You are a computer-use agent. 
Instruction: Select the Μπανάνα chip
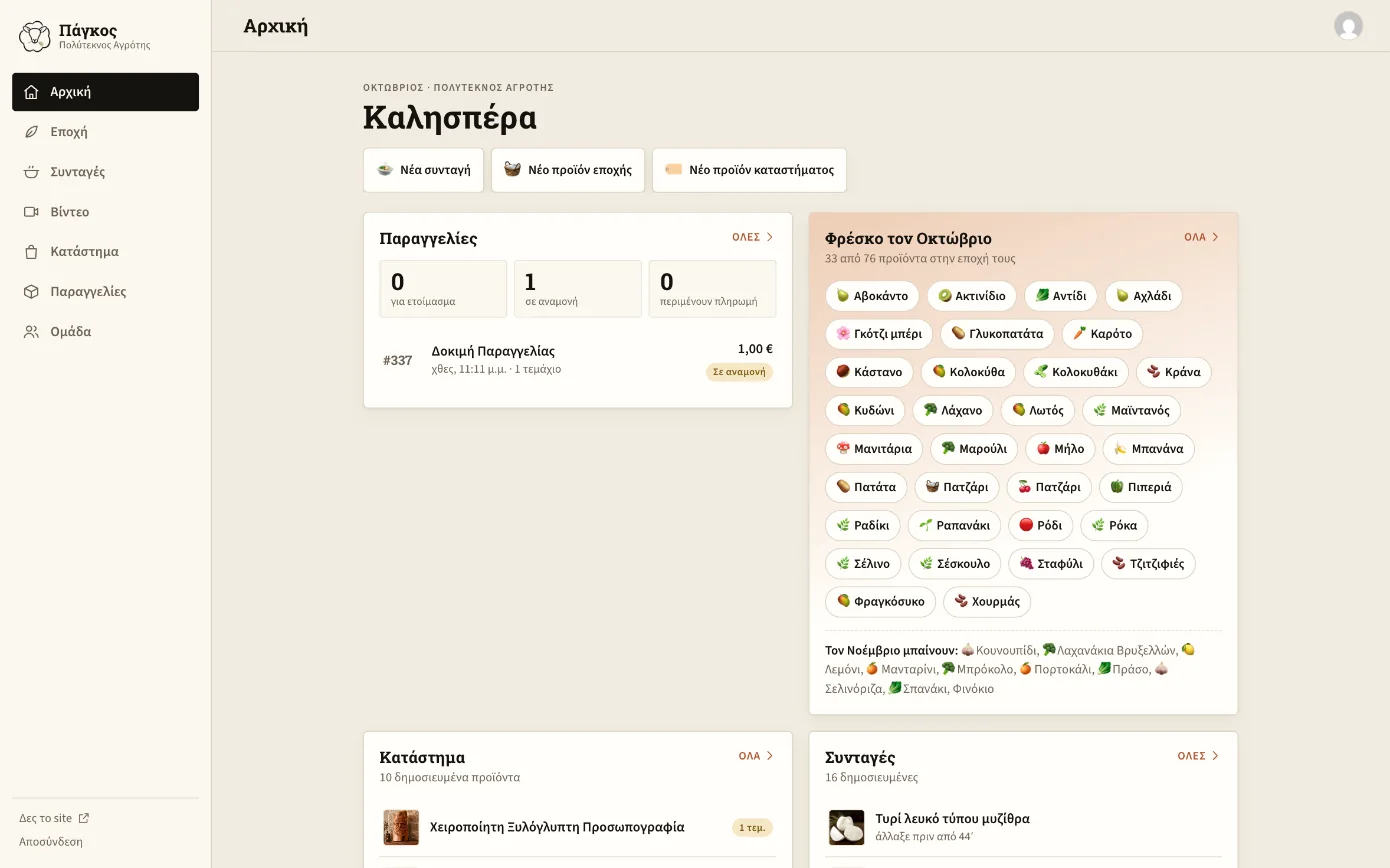[1148, 449]
